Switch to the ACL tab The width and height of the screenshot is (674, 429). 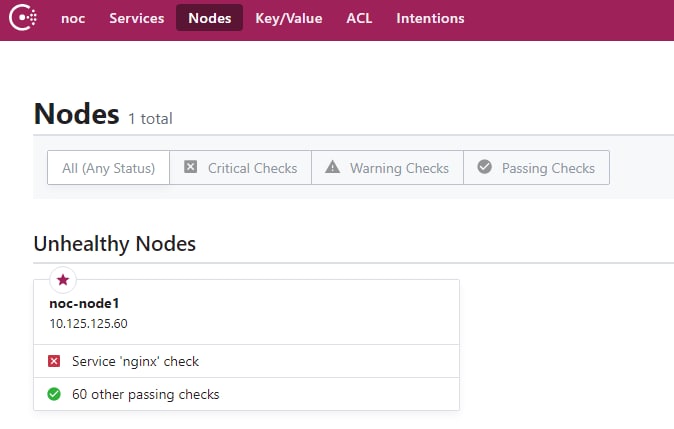point(359,18)
